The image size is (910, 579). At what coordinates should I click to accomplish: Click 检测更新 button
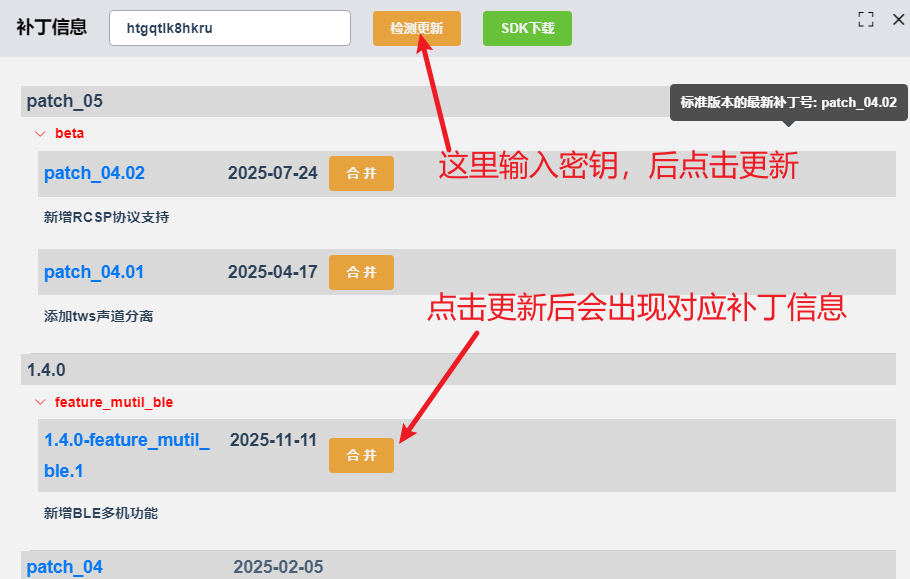(x=417, y=28)
